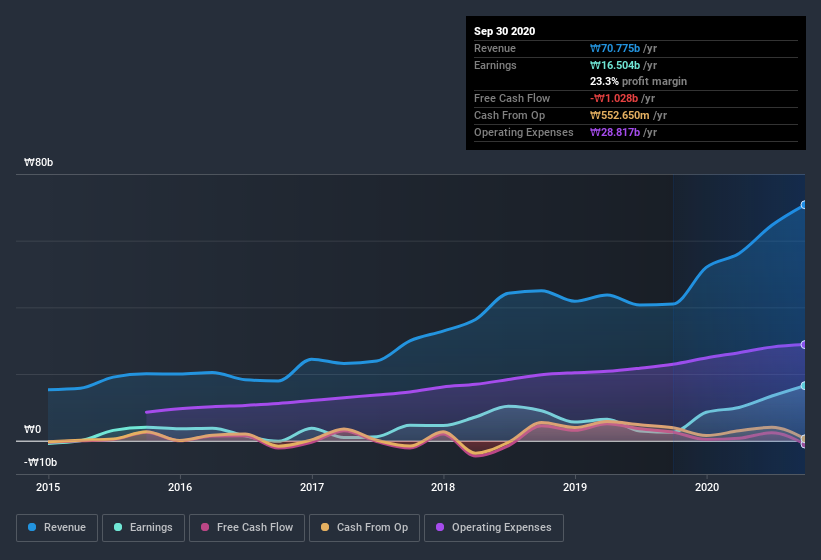Click the ₩70.775b revenue value
821x560 pixels.
[x=615, y=48]
